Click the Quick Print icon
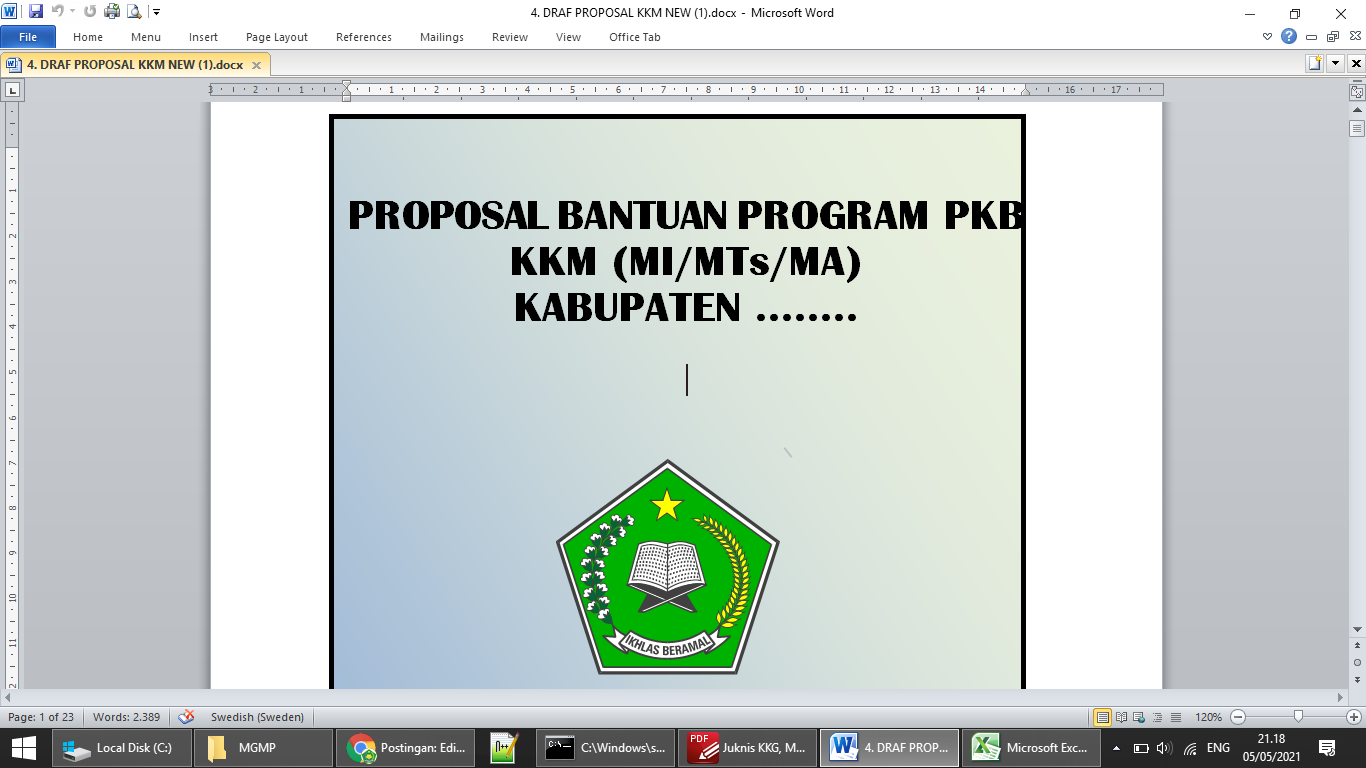 click(112, 12)
